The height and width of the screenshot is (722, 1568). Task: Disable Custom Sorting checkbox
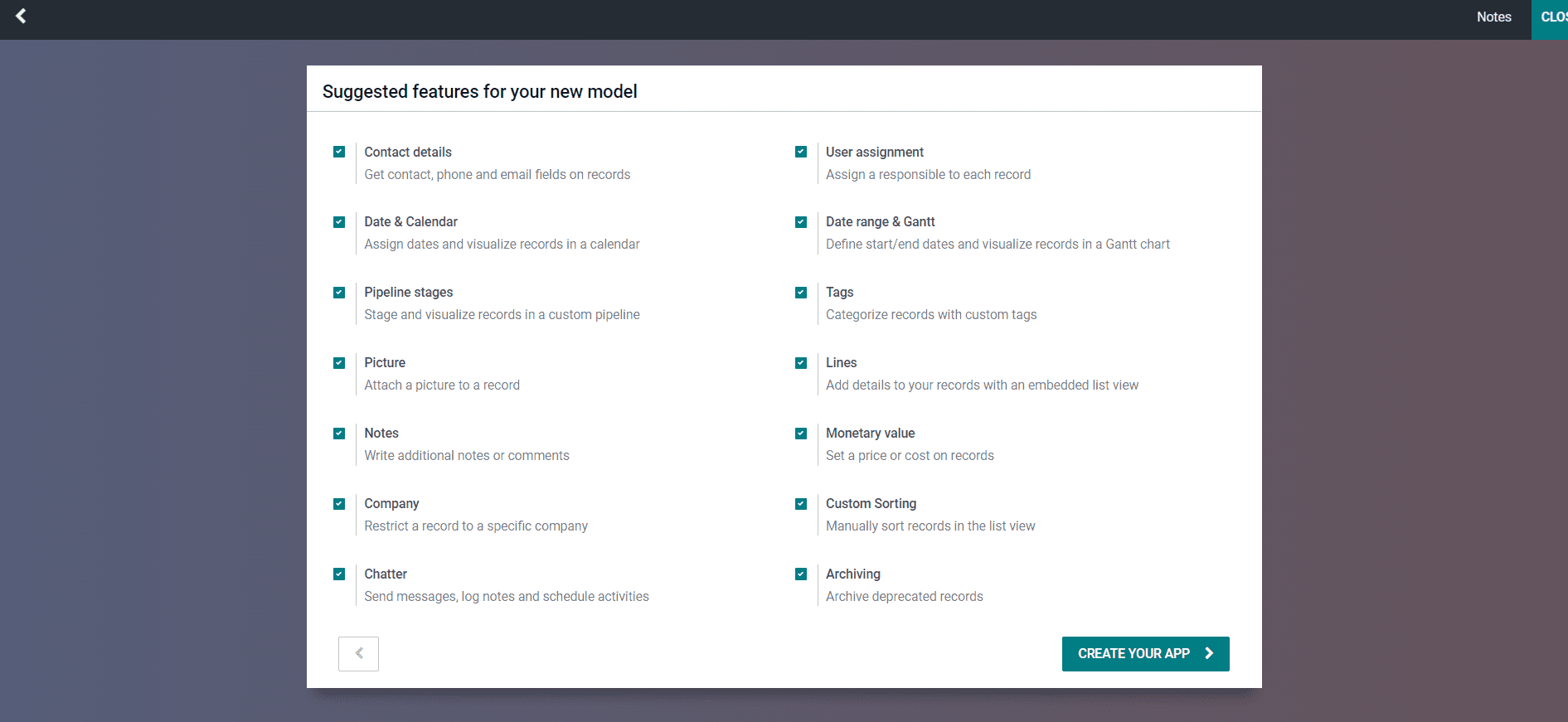(x=801, y=504)
